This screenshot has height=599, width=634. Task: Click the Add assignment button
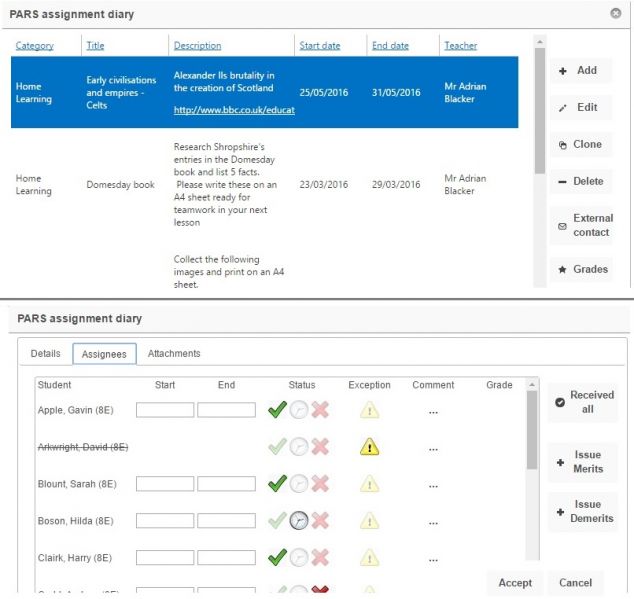tap(581, 70)
